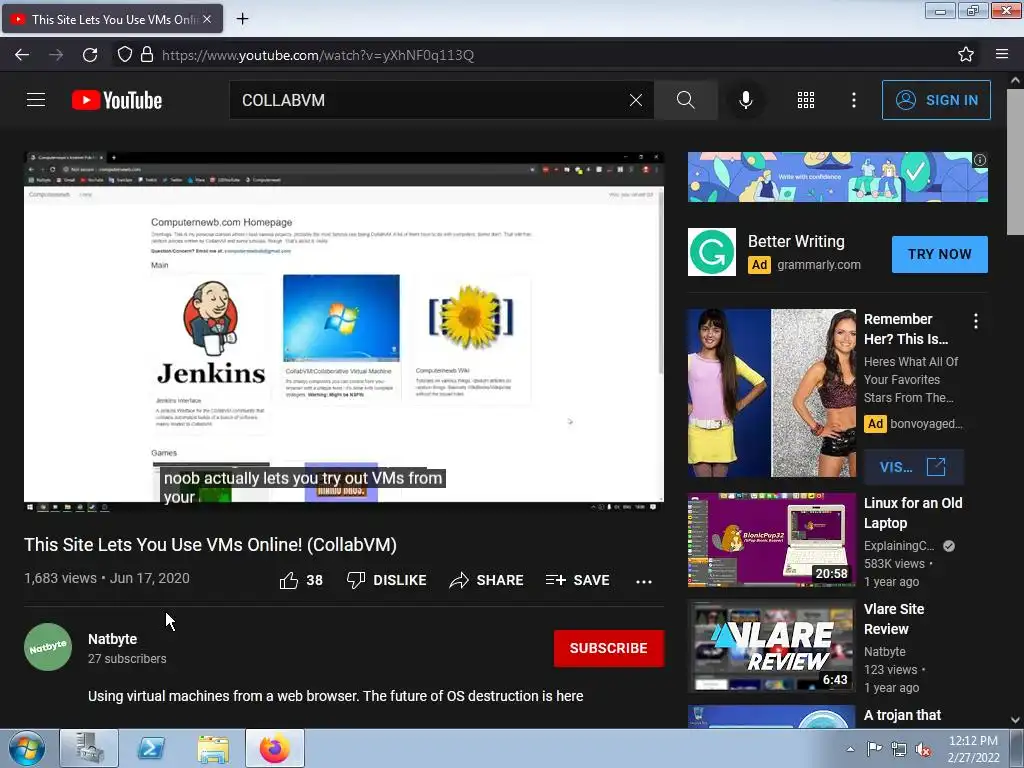Open the YouTube apps grid
This screenshot has height=768, width=1024.
[806, 100]
